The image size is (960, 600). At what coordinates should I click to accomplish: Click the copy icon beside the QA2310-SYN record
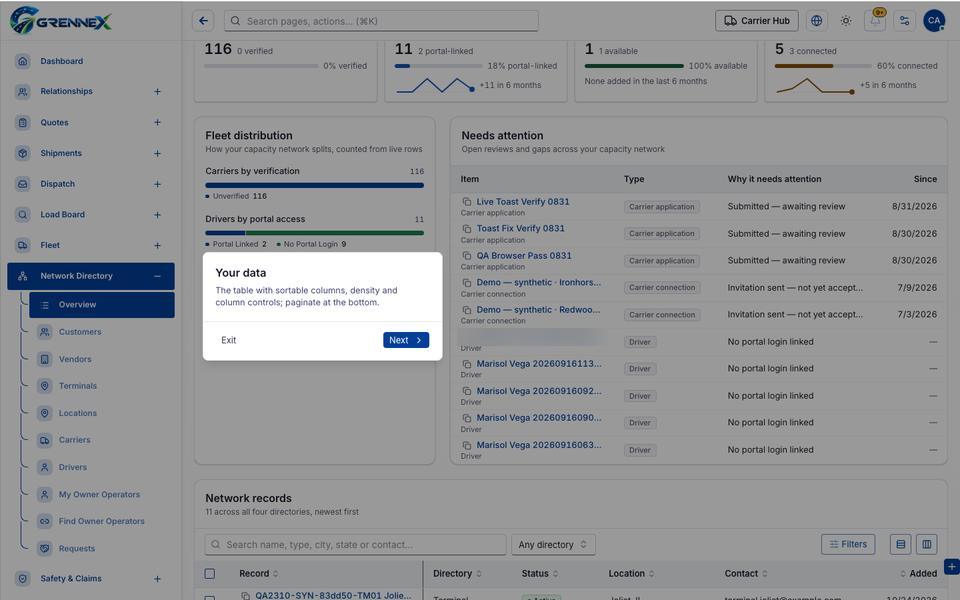coord(246,596)
